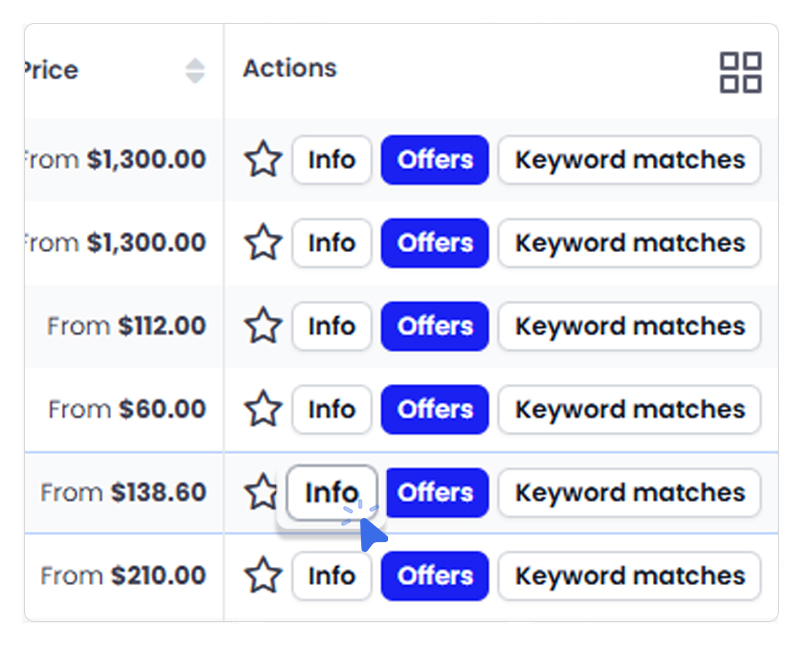Mark the $138.60 row as favorite
This screenshot has width=800, height=645.
tap(261, 492)
